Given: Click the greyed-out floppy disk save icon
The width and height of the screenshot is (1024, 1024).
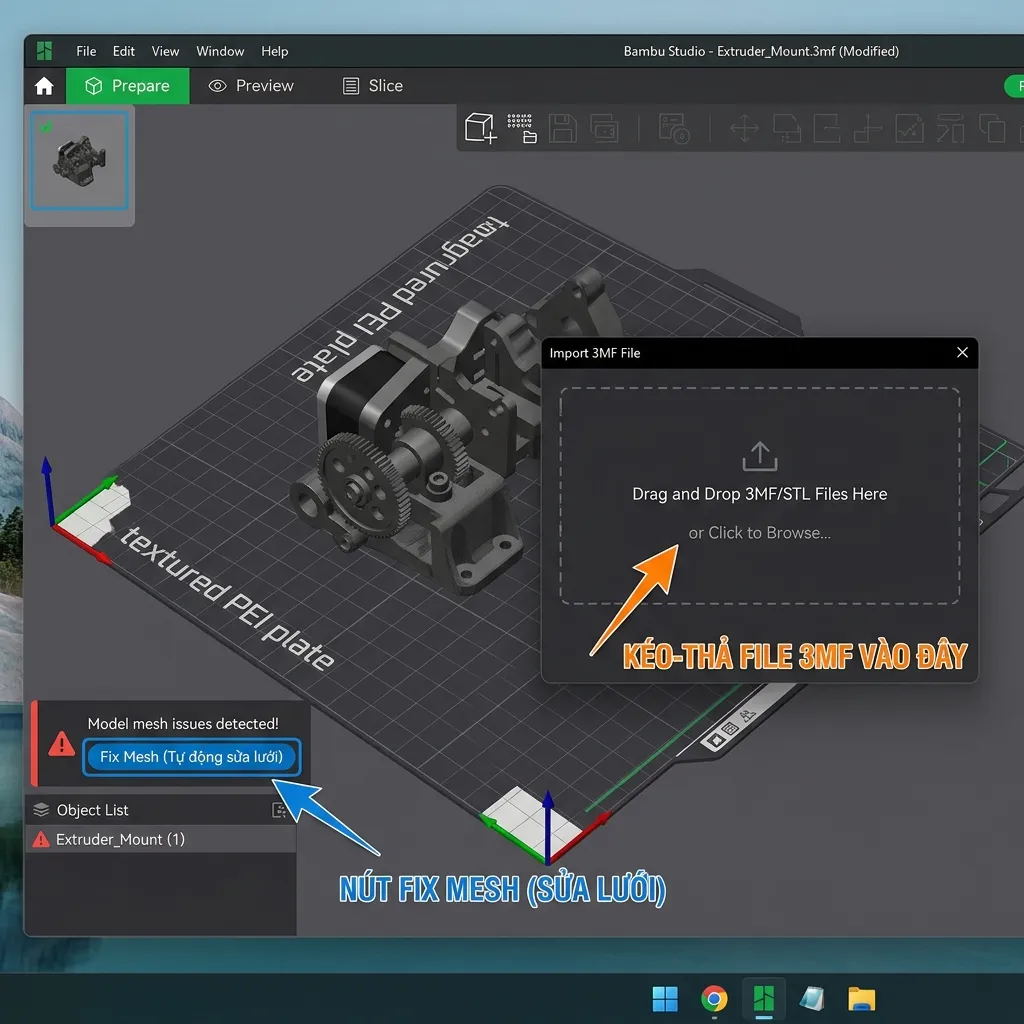Looking at the screenshot, I should click(562, 128).
